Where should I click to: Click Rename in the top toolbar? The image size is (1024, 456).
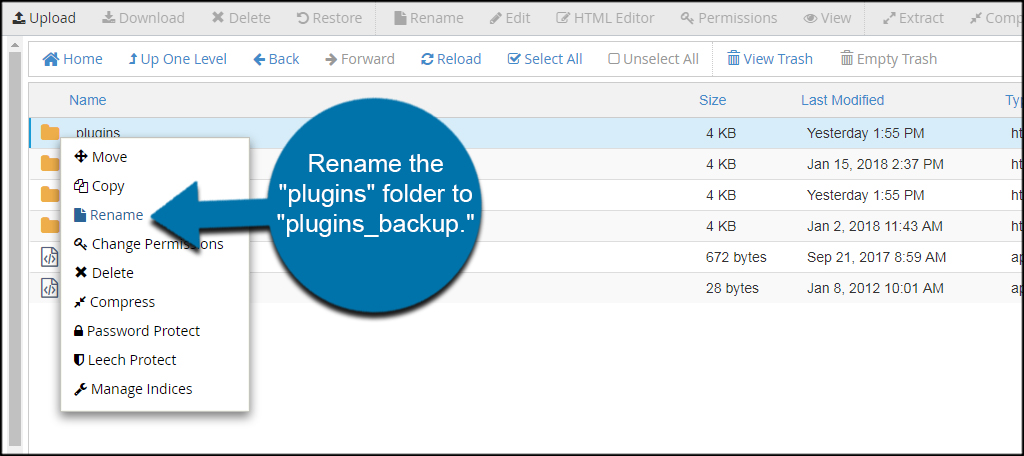(429, 18)
